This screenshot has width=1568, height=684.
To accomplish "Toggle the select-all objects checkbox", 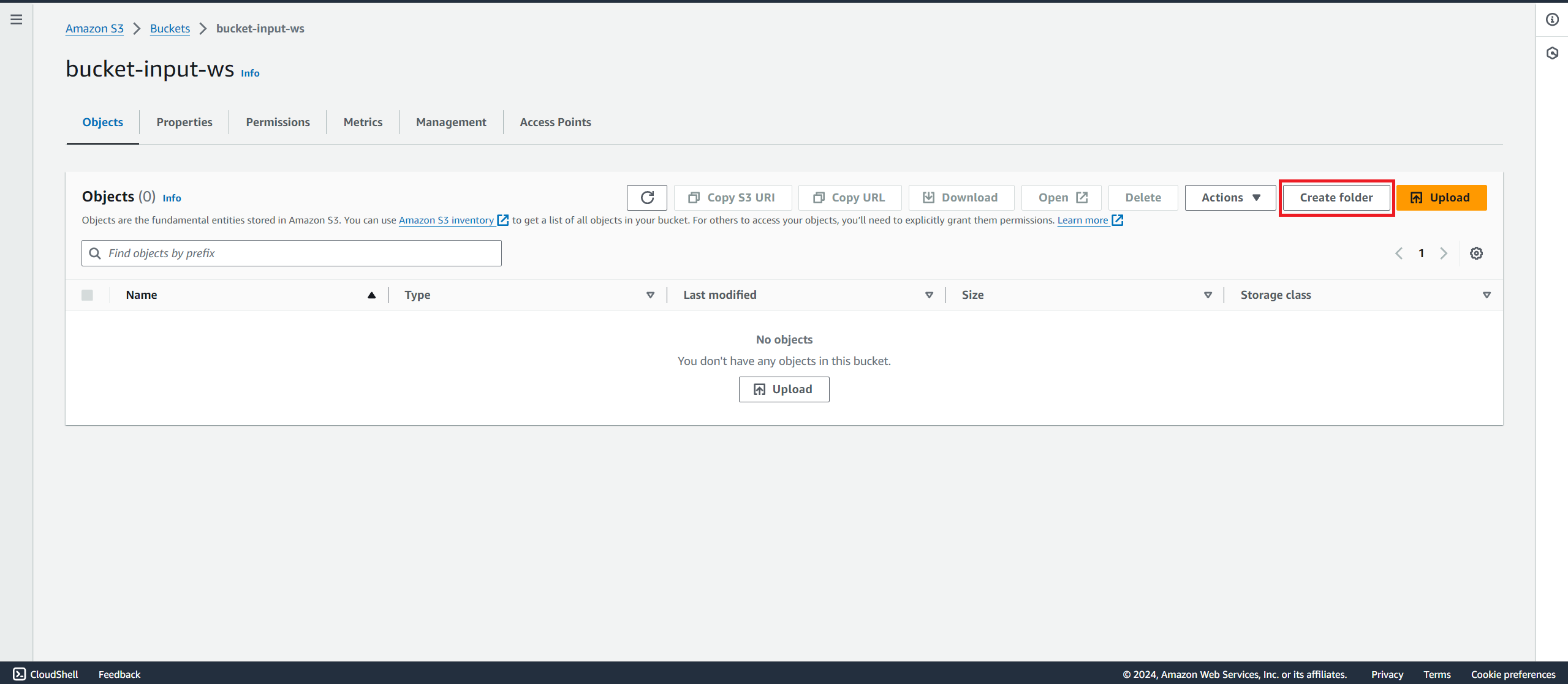I will point(88,295).
